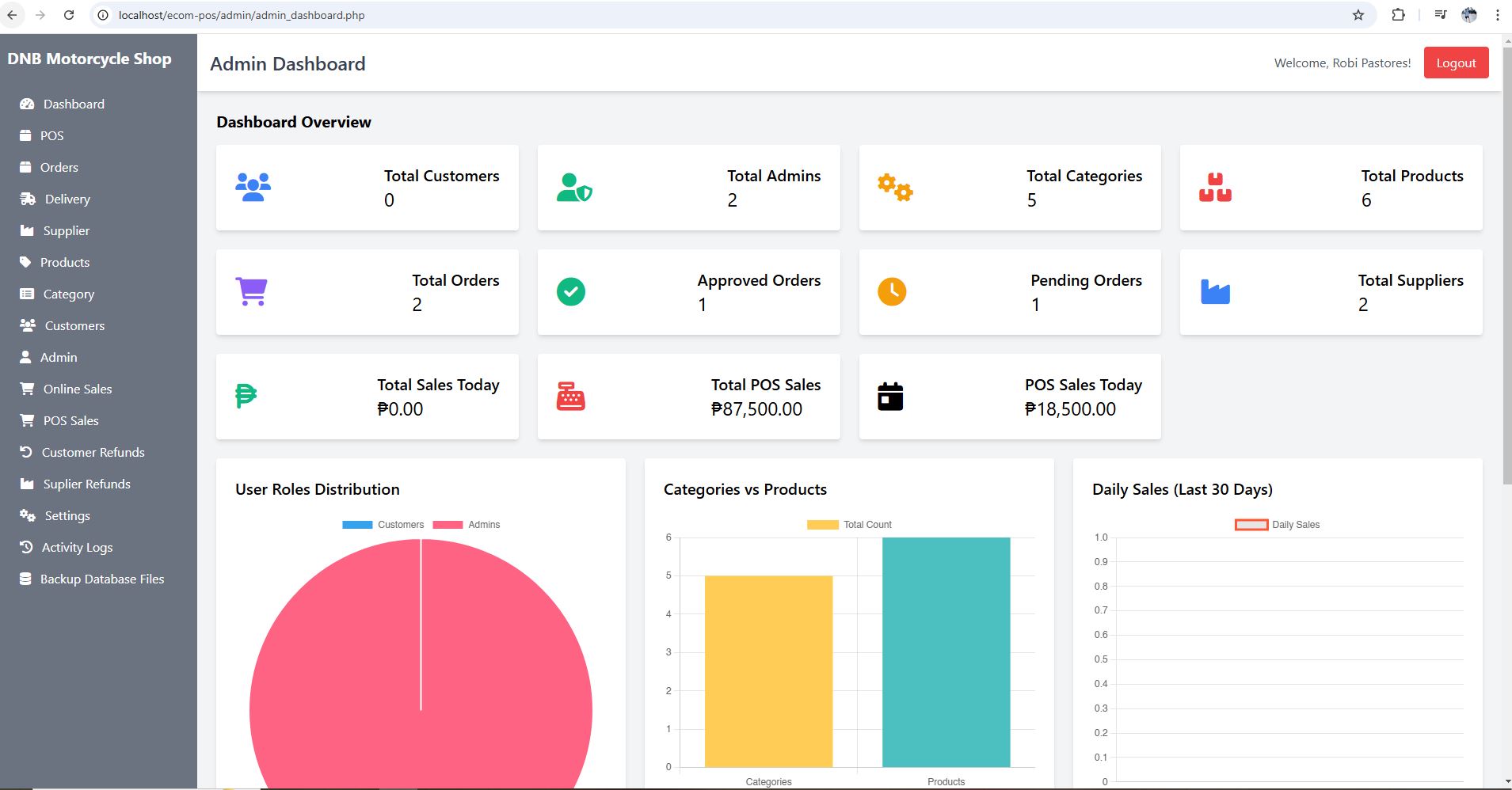The width and height of the screenshot is (1512, 790).
Task: Toggle the Total Count legend swatch
Action: coord(822,525)
